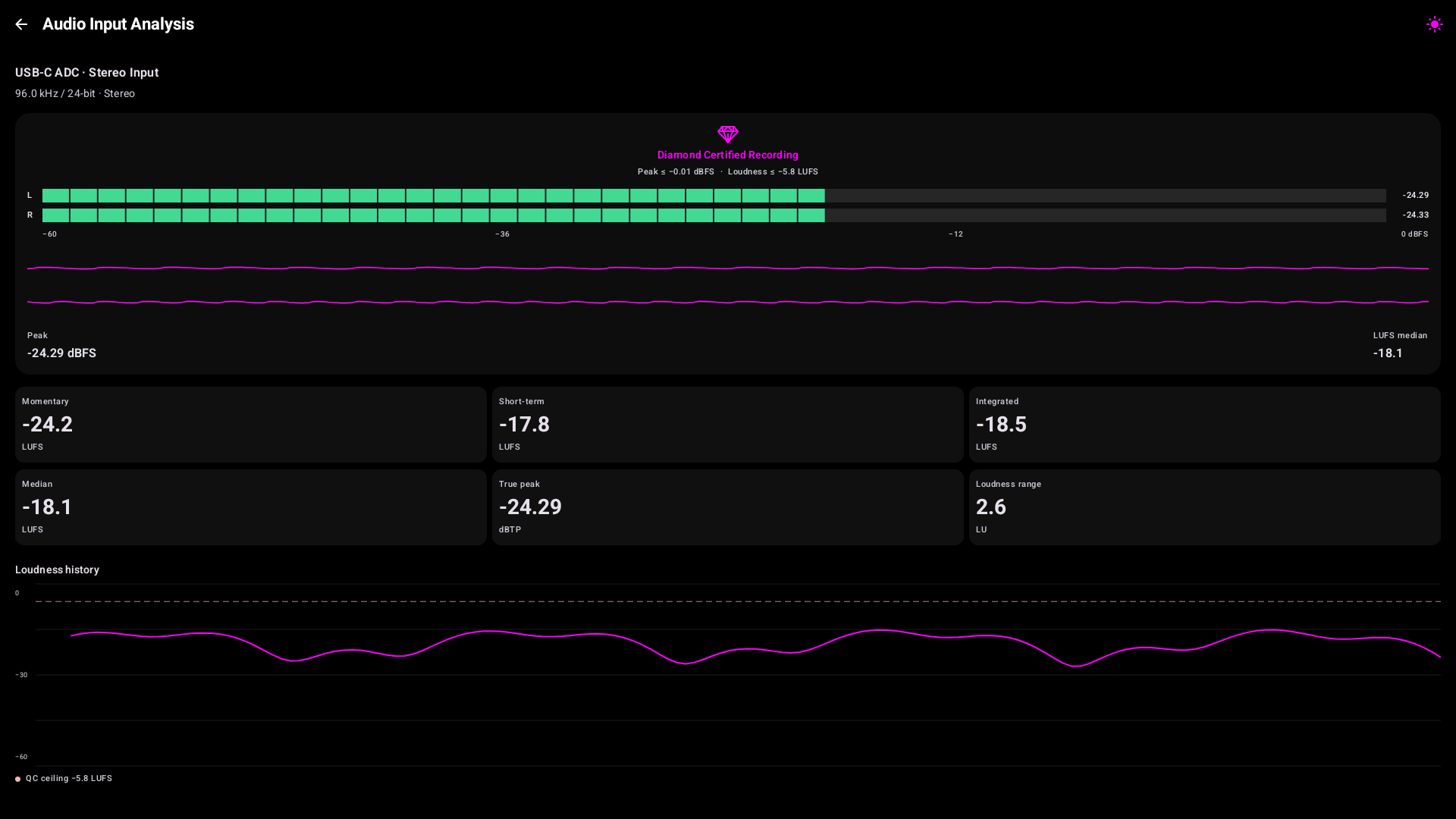
Task: Click the 0 dBFS meter scale label
Action: 1414,234
